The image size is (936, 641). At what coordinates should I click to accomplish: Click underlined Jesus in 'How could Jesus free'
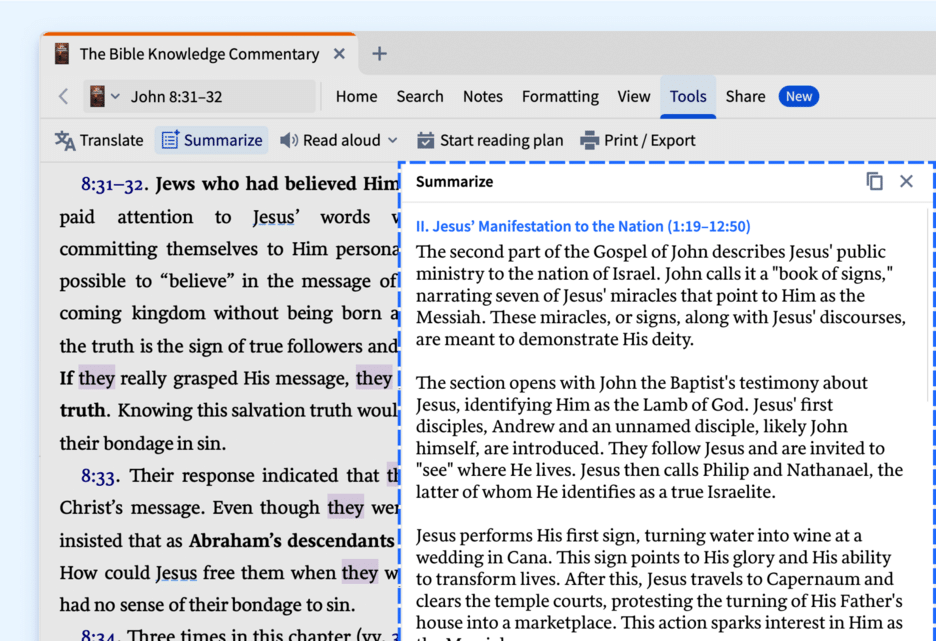pyautogui.click(x=176, y=574)
